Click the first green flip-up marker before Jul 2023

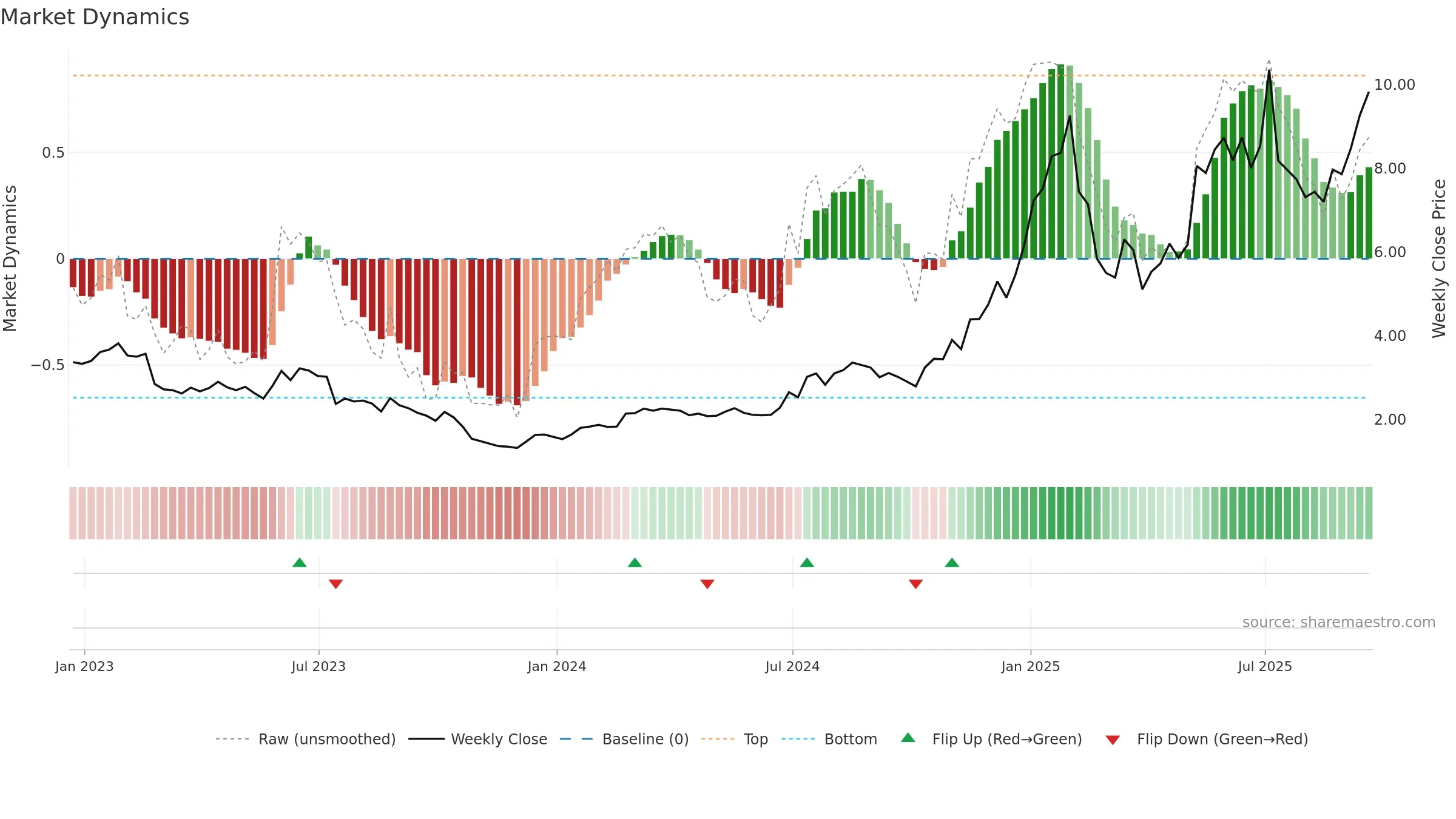pos(300,562)
